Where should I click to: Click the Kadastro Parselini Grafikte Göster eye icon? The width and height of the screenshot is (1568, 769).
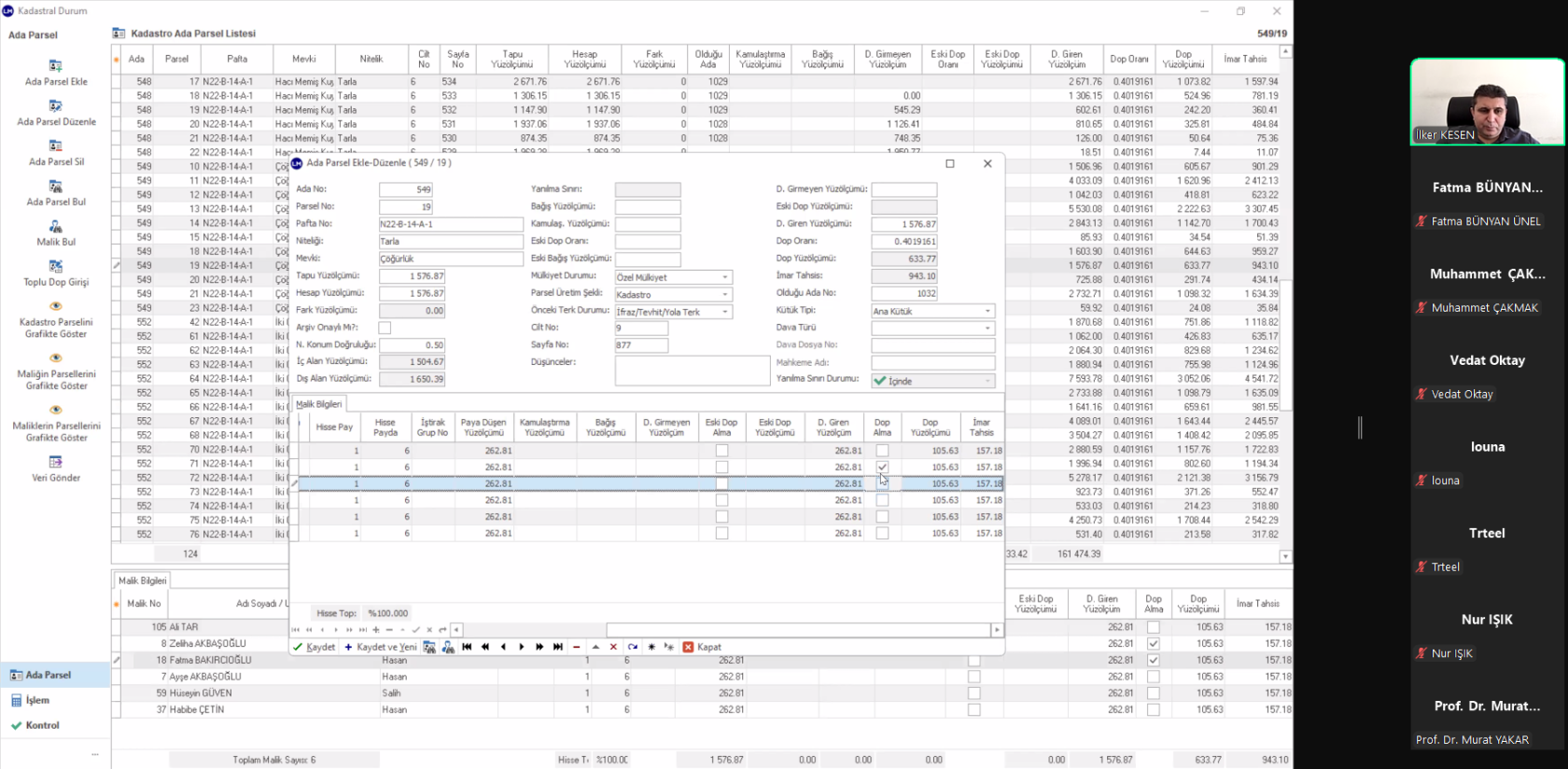(x=56, y=306)
